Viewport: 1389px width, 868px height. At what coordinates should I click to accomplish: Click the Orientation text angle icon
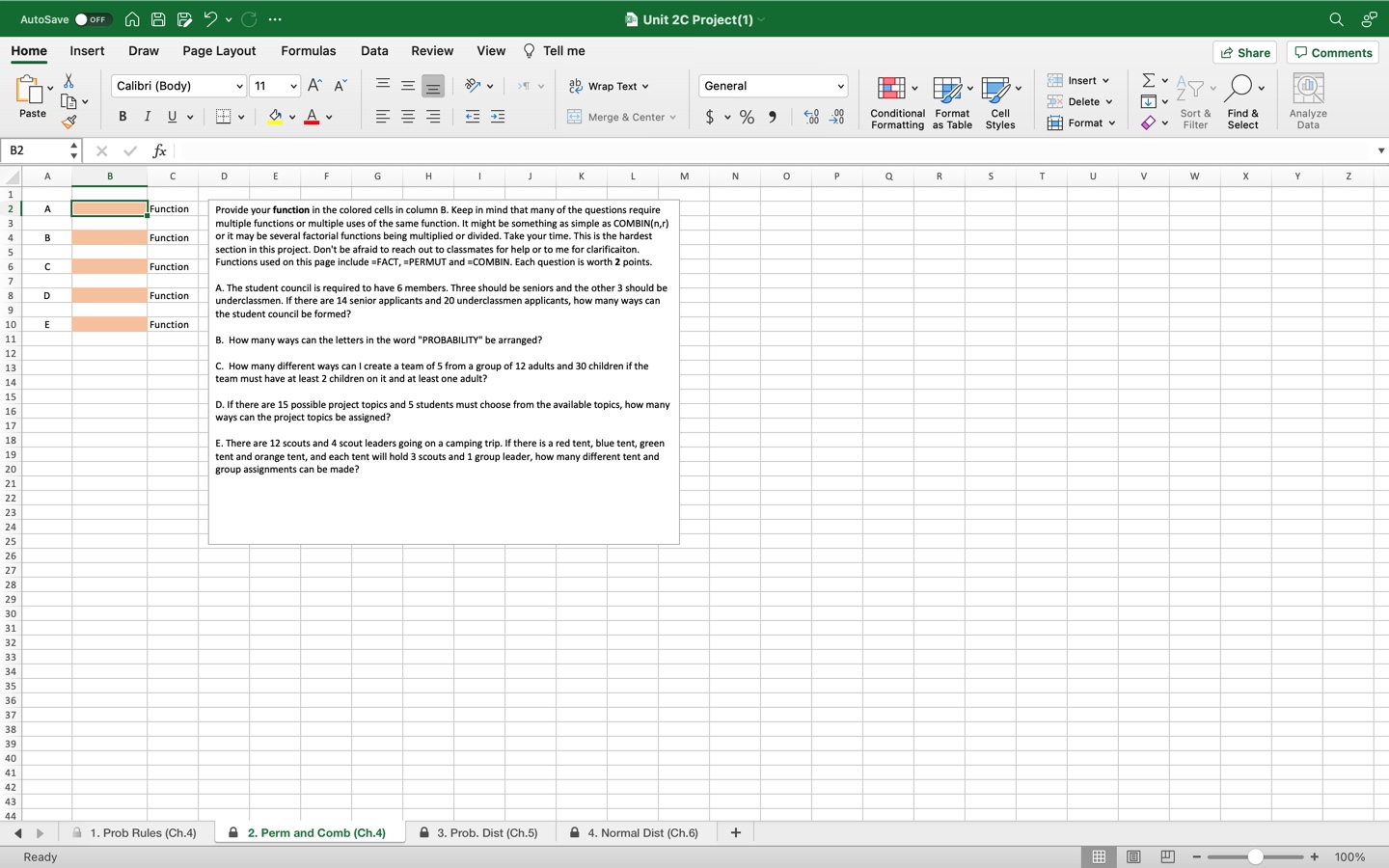coord(473,86)
